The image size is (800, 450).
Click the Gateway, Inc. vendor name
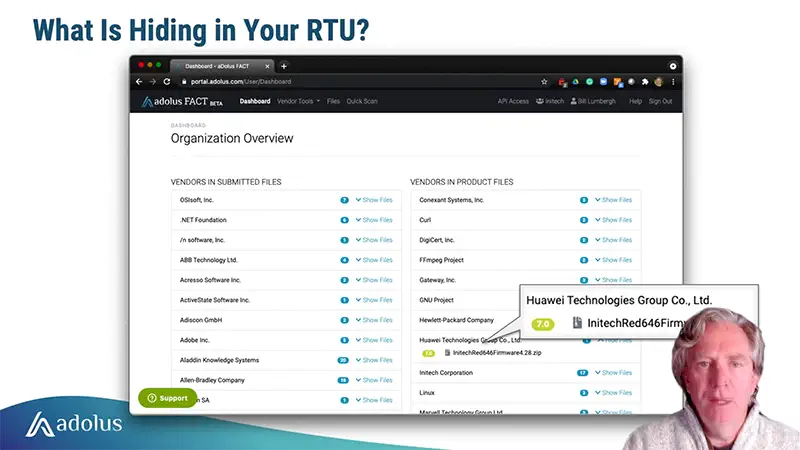tap(437, 280)
